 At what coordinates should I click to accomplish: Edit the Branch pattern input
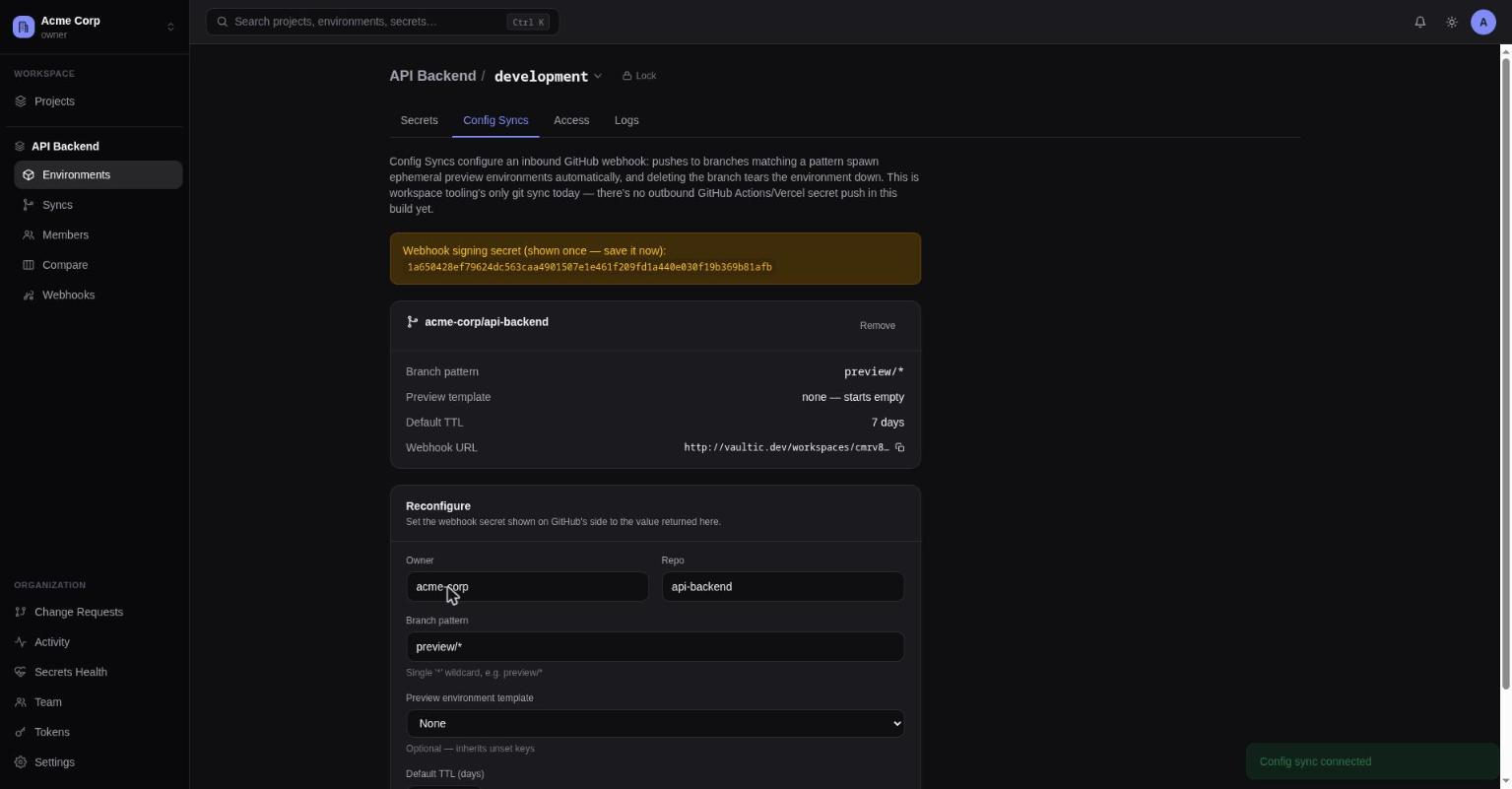pos(655,647)
